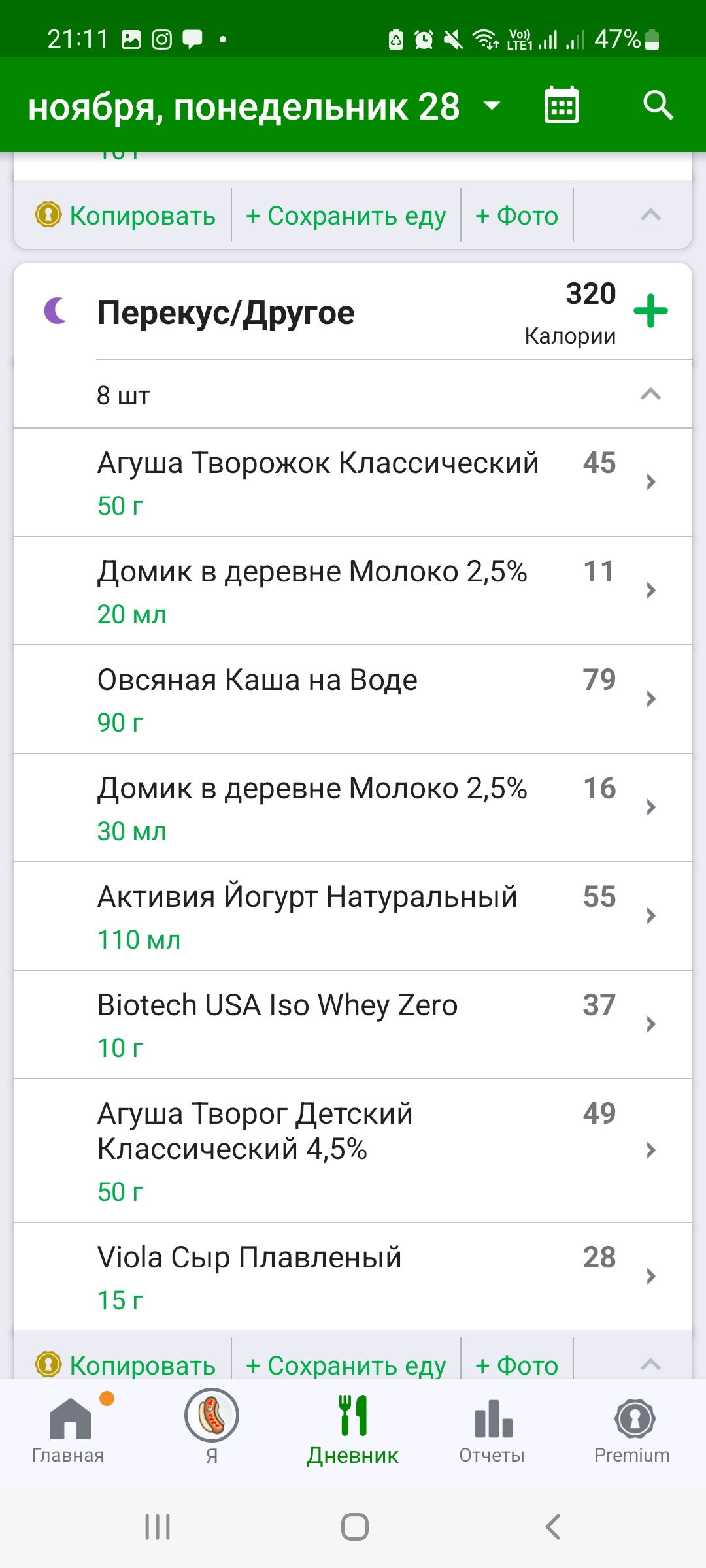Viewport: 706px width, 1568px height.
Task: Open Отчеты reports chart icon
Action: coord(493,1427)
